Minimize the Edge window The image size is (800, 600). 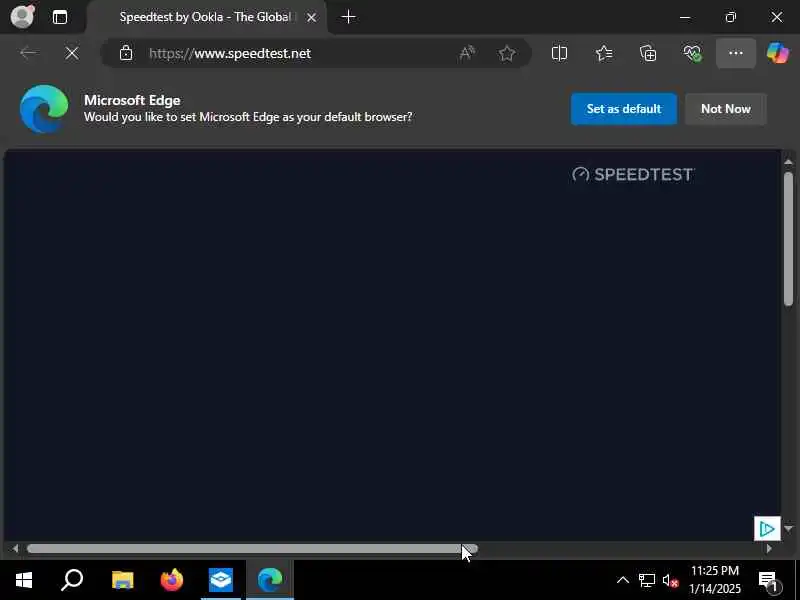pyautogui.click(x=685, y=17)
